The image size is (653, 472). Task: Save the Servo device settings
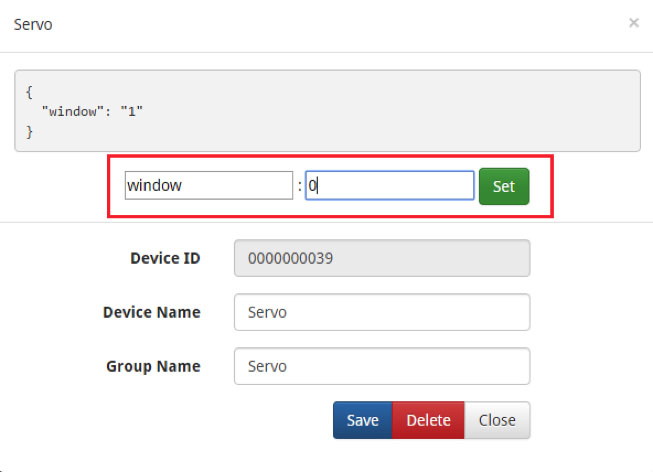pos(362,420)
